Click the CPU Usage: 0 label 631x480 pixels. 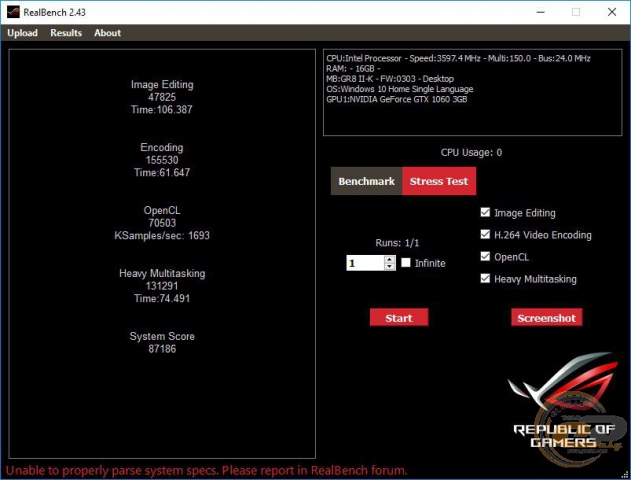point(471,152)
